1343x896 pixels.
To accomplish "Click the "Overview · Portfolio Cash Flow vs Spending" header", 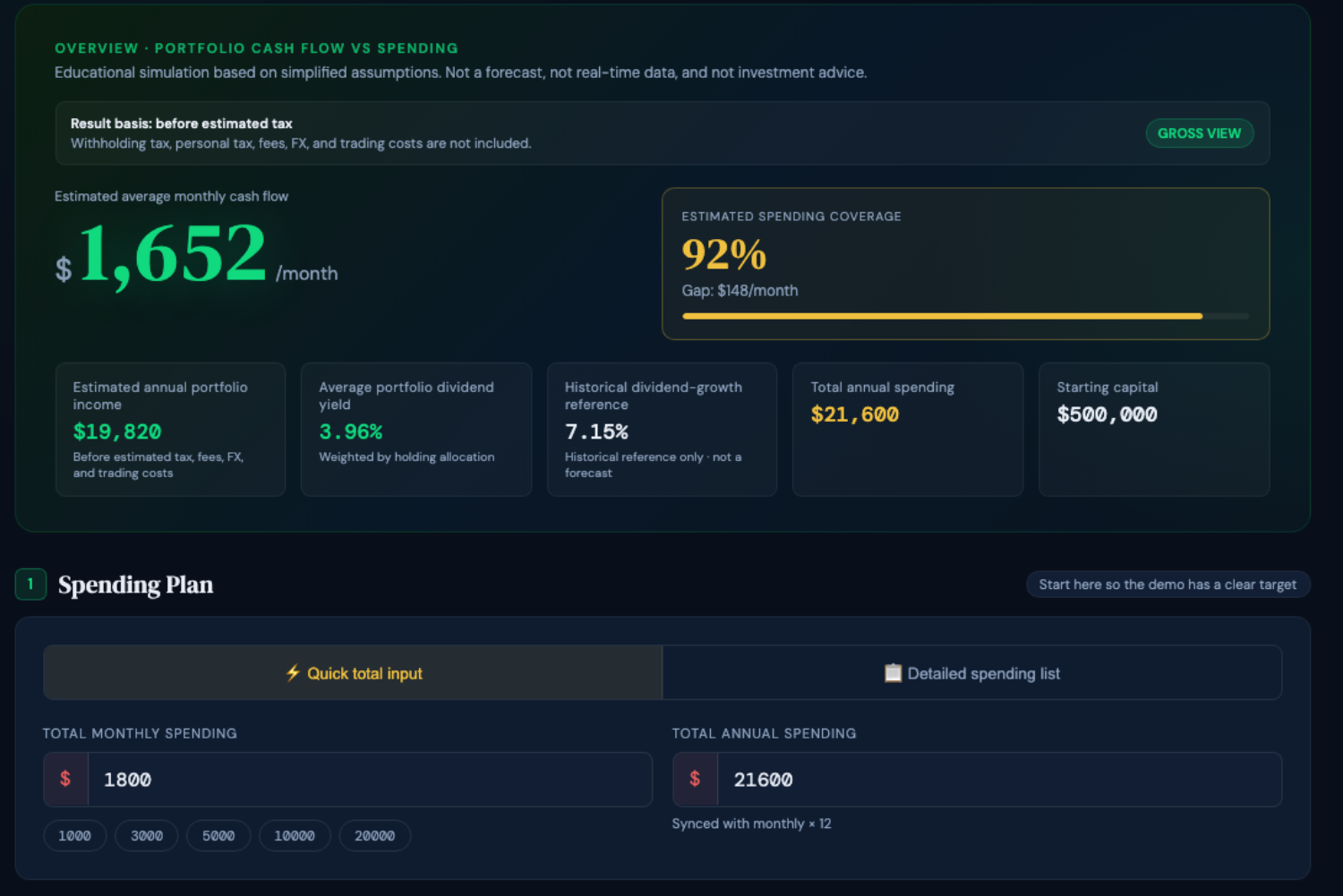I will [256, 48].
